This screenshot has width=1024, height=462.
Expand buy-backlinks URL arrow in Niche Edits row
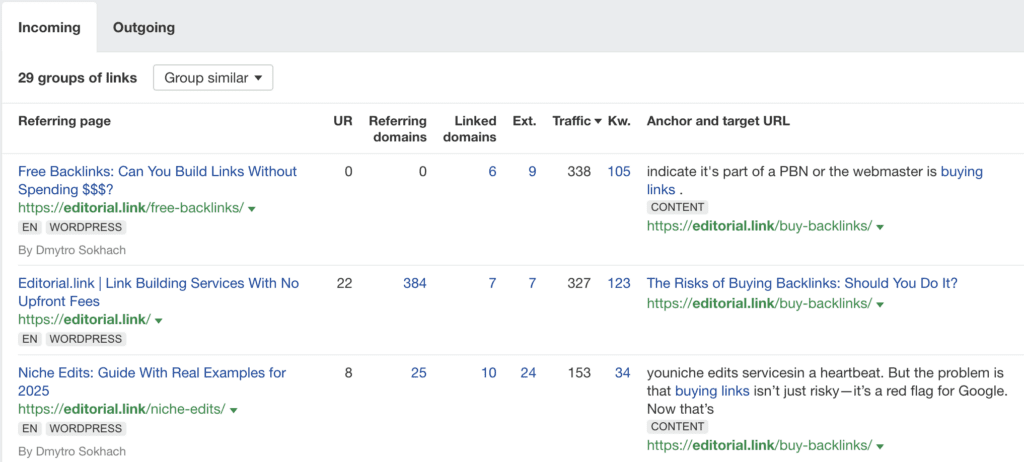click(880, 446)
